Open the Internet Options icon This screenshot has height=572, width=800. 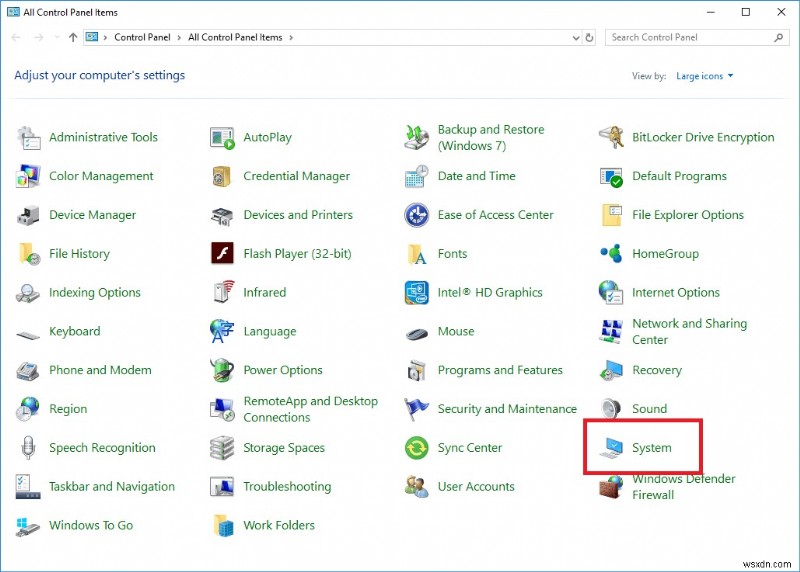[x=611, y=292]
